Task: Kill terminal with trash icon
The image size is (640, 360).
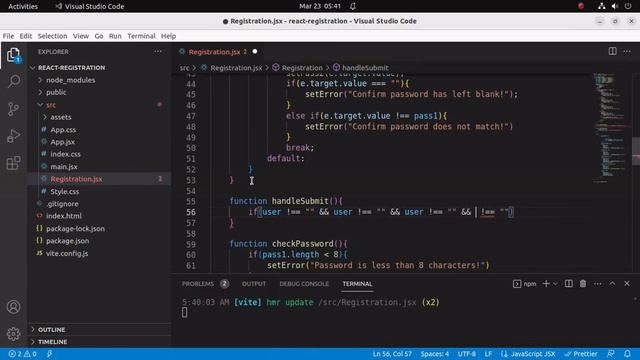Action: click(583, 284)
